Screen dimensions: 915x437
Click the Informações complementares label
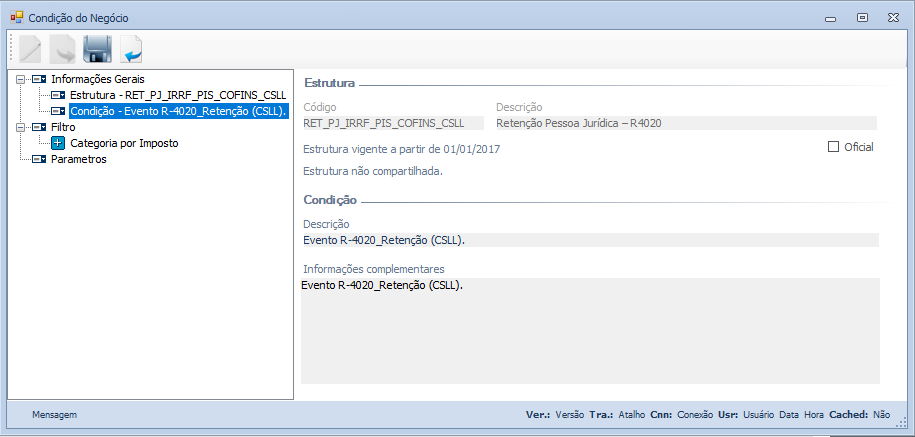click(374, 269)
